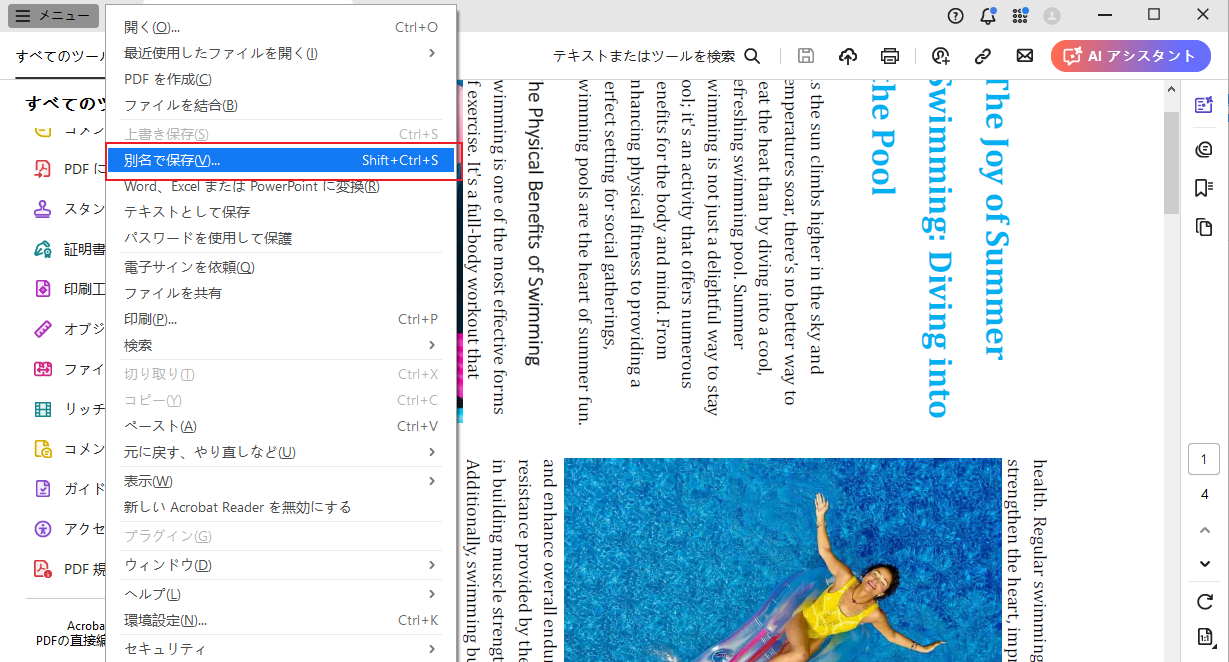Expand the 検索 submenu
The image size is (1229, 662).
click(281, 345)
